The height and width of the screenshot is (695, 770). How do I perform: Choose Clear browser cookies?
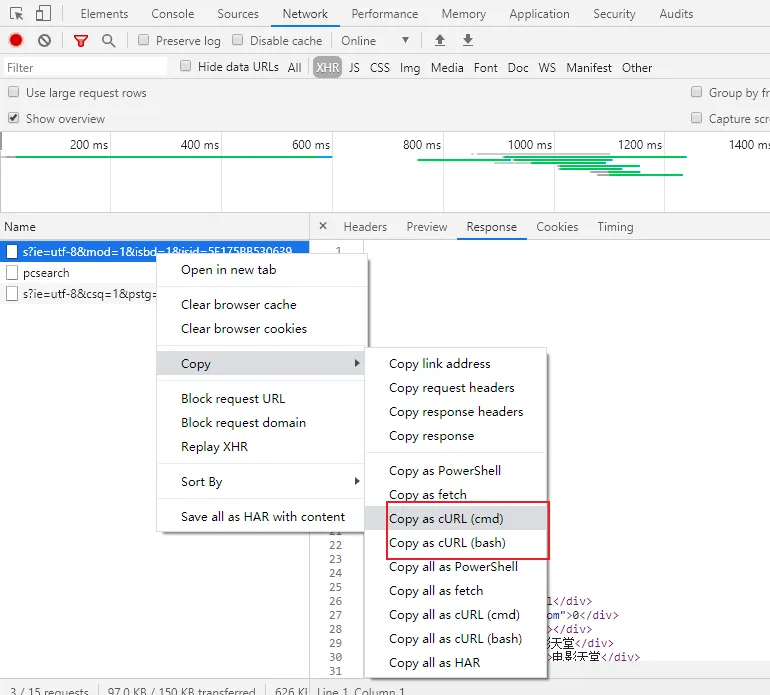click(x=260, y=329)
